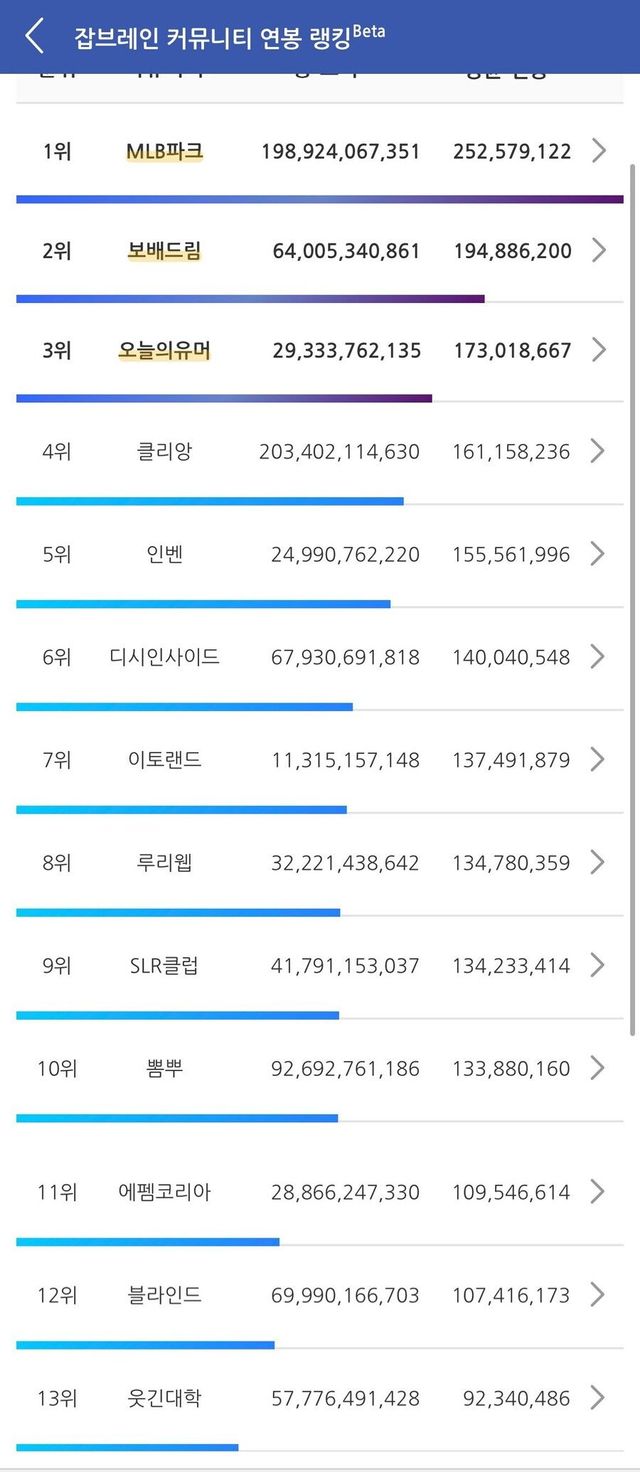Open SLR클럽 details chevron
640x1472 pixels.
599,965
